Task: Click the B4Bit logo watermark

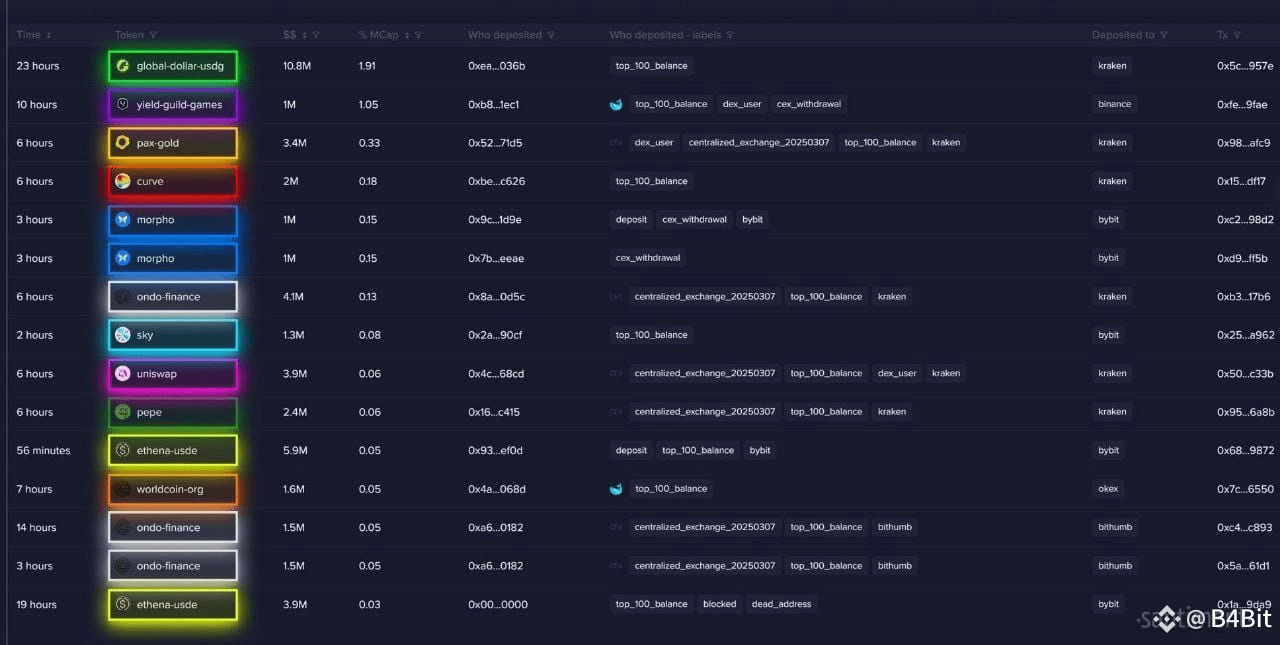Action: tap(1205, 619)
